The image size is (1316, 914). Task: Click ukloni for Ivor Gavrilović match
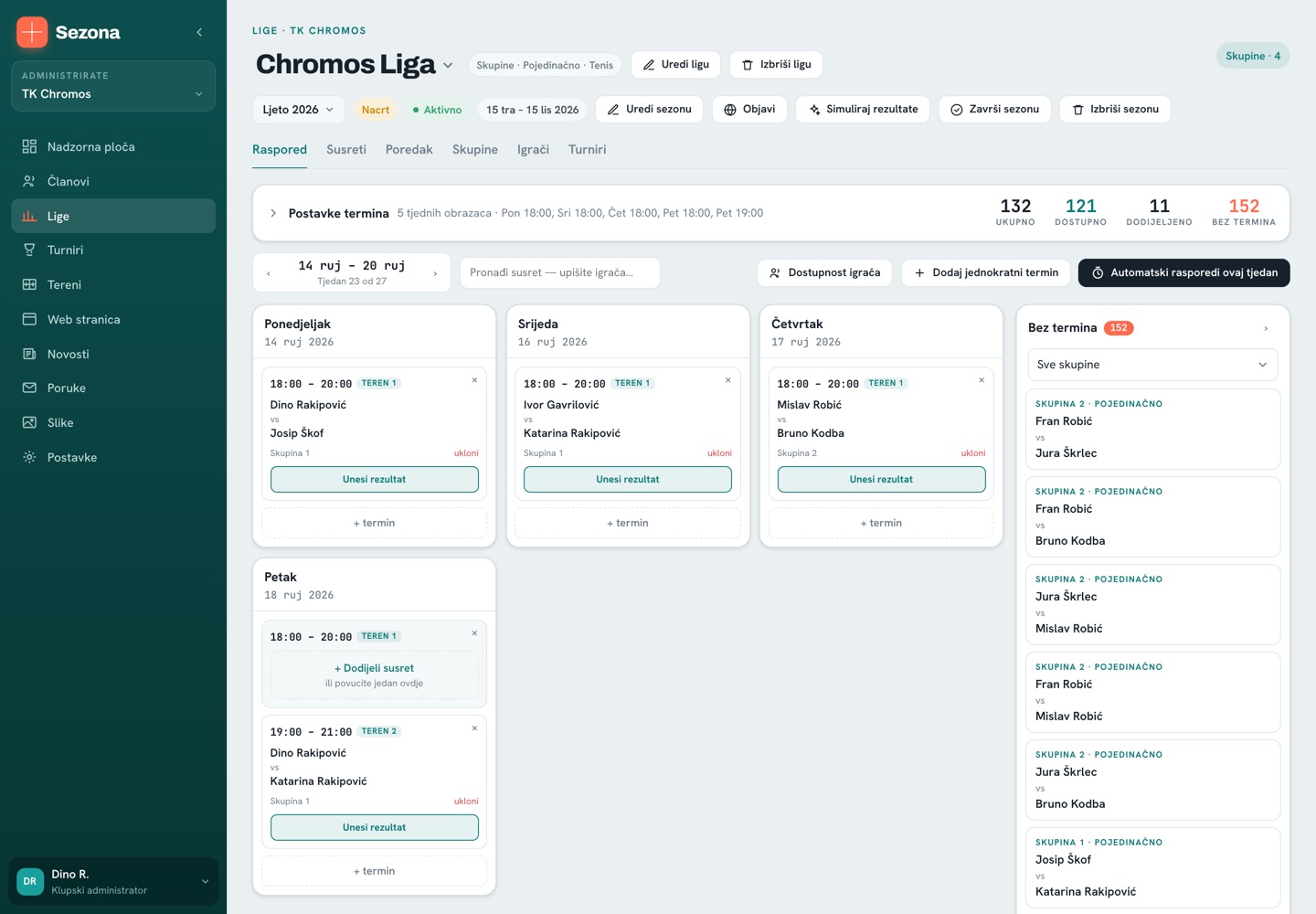tap(719, 453)
